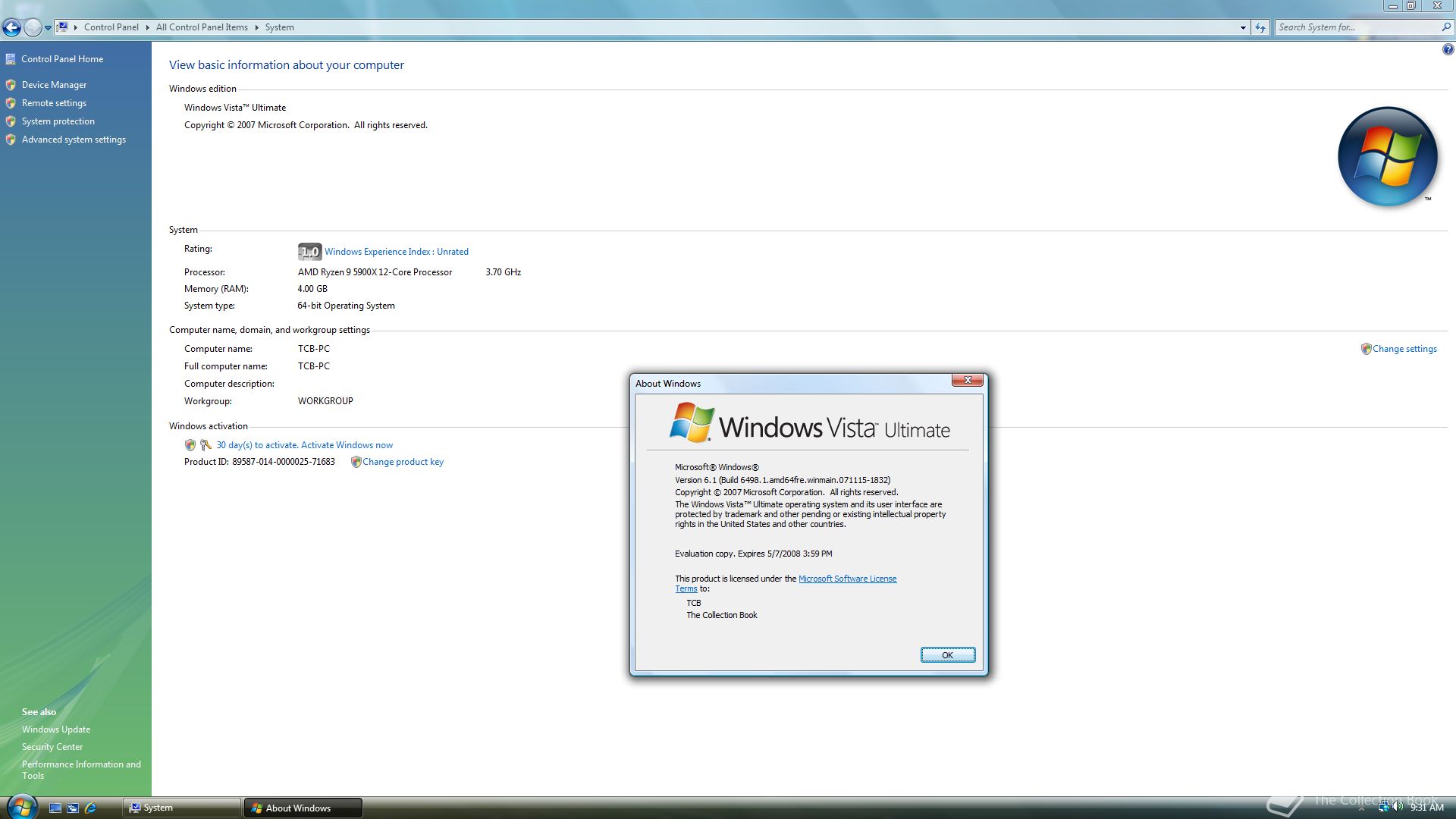The width and height of the screenshot is (1456, 819).
Task: Open Advanced system settings from sidebar
Action: [x=74, y=140]
